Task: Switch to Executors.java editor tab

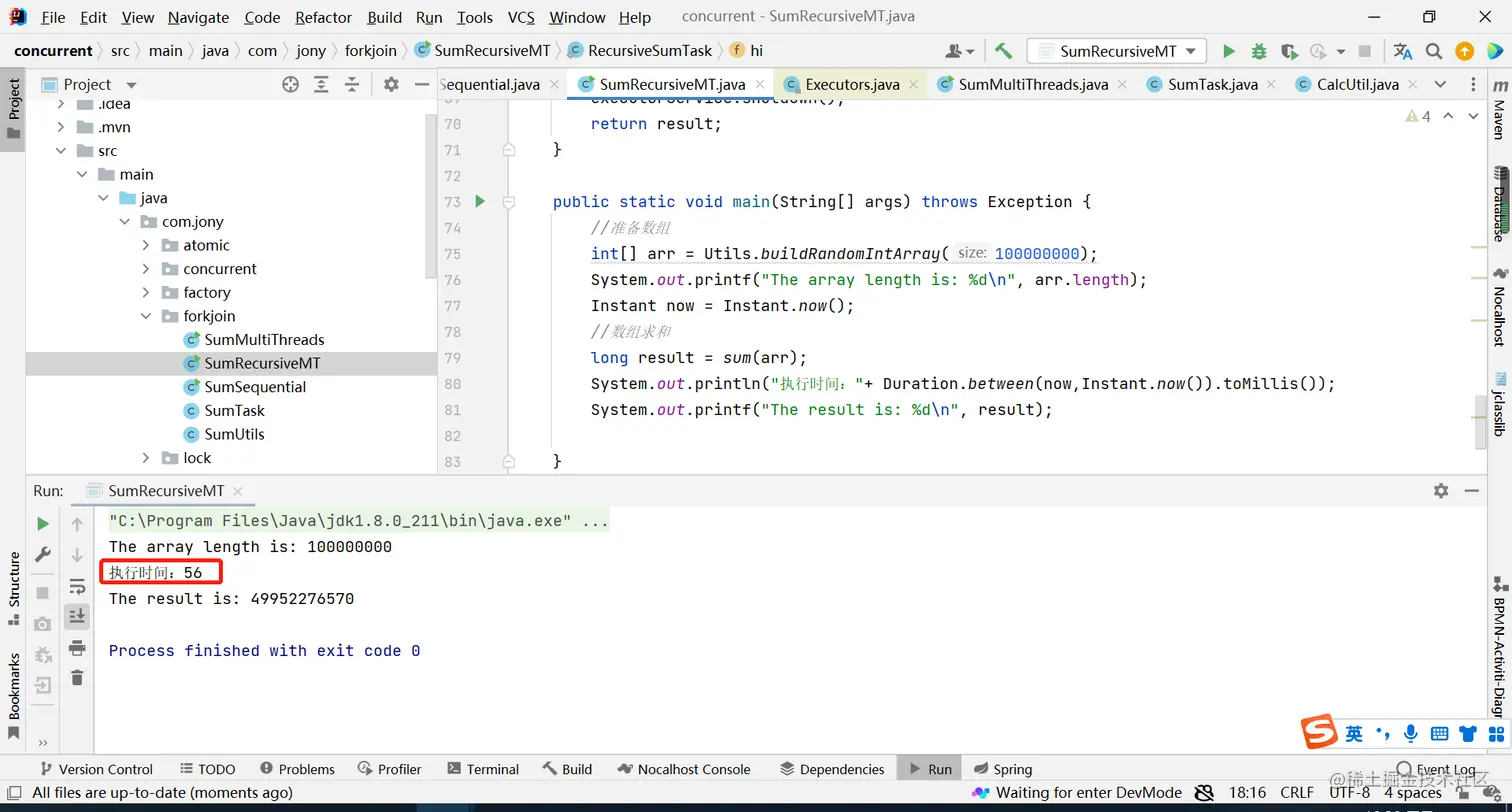Action: [x=852, y=84]
